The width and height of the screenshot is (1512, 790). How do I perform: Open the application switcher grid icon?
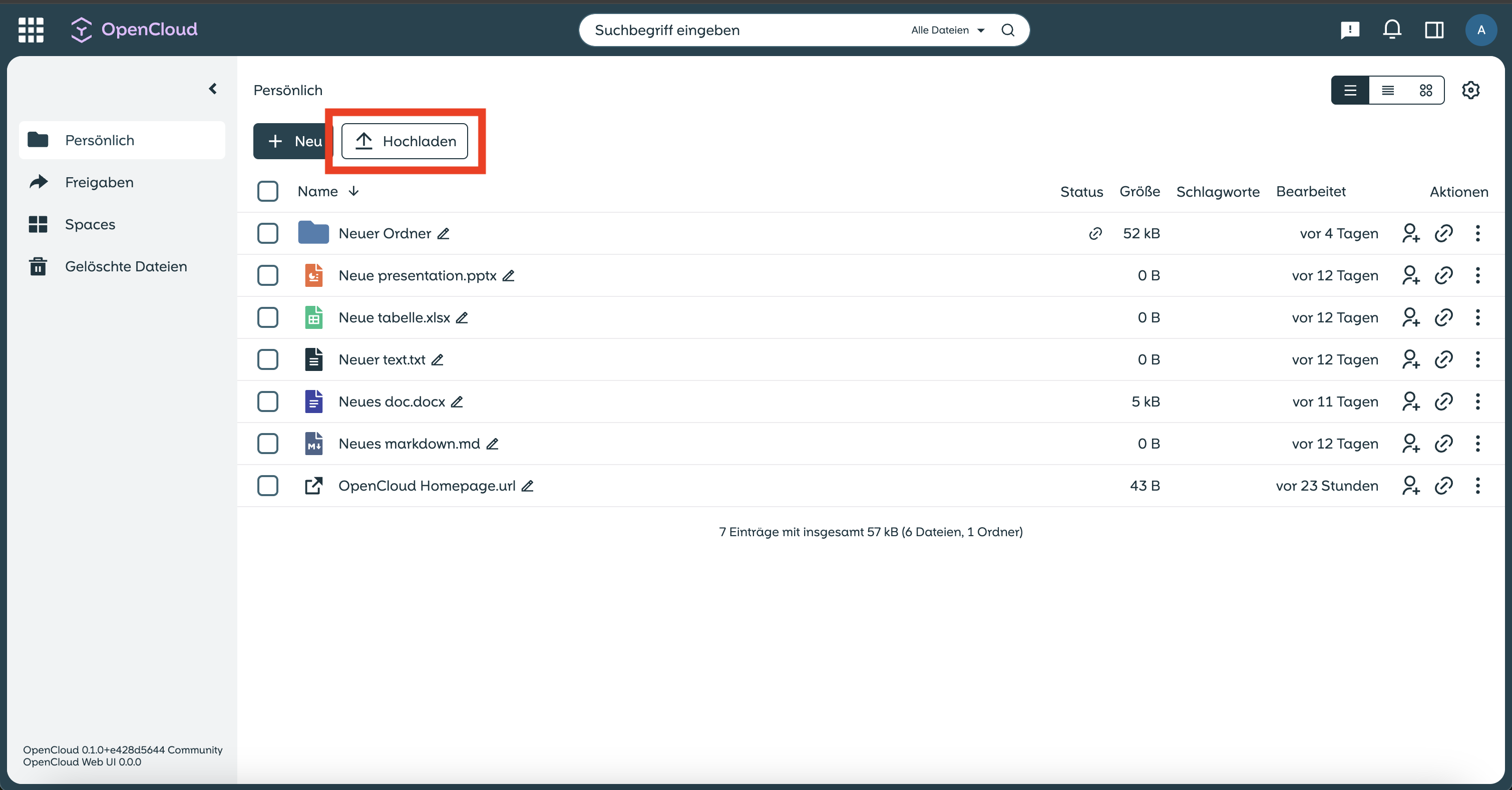(x=31, y=30)
